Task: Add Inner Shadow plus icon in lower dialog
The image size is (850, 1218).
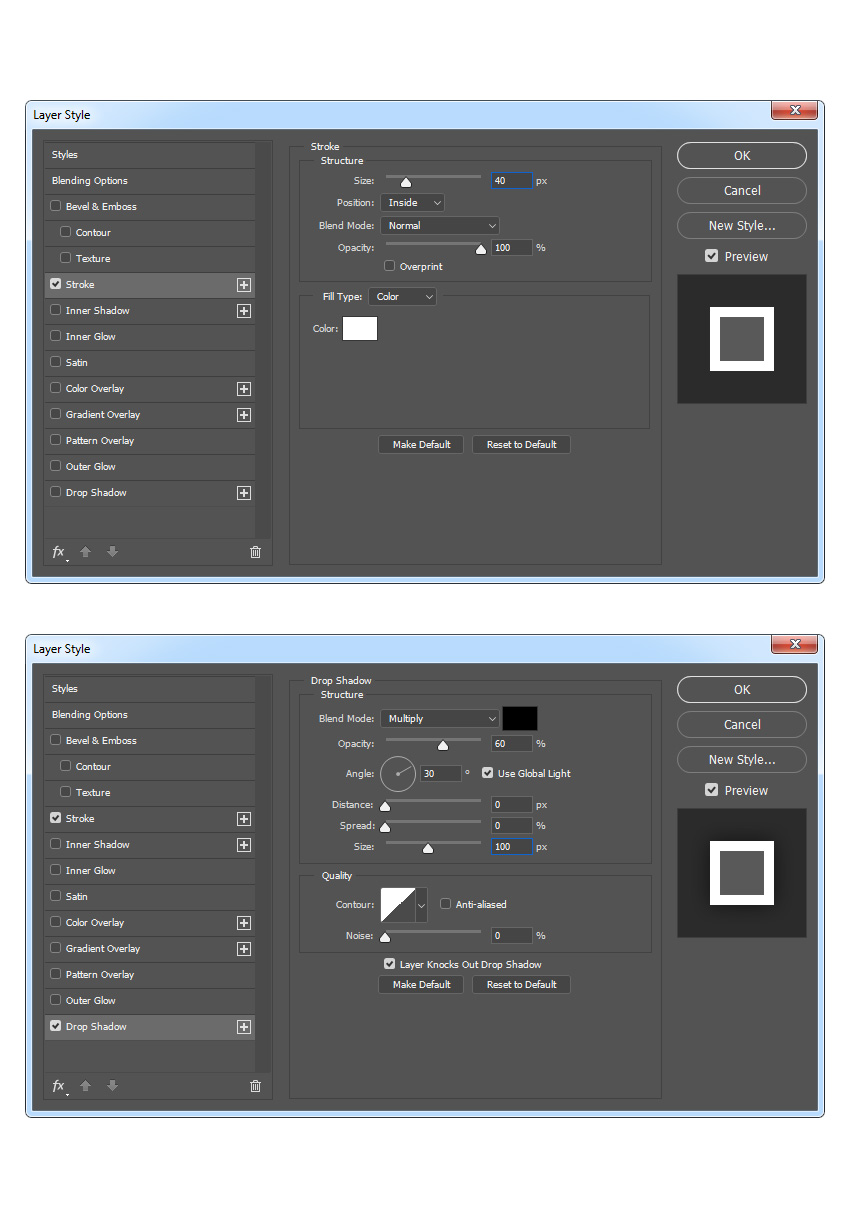Action: click(243, 845)
